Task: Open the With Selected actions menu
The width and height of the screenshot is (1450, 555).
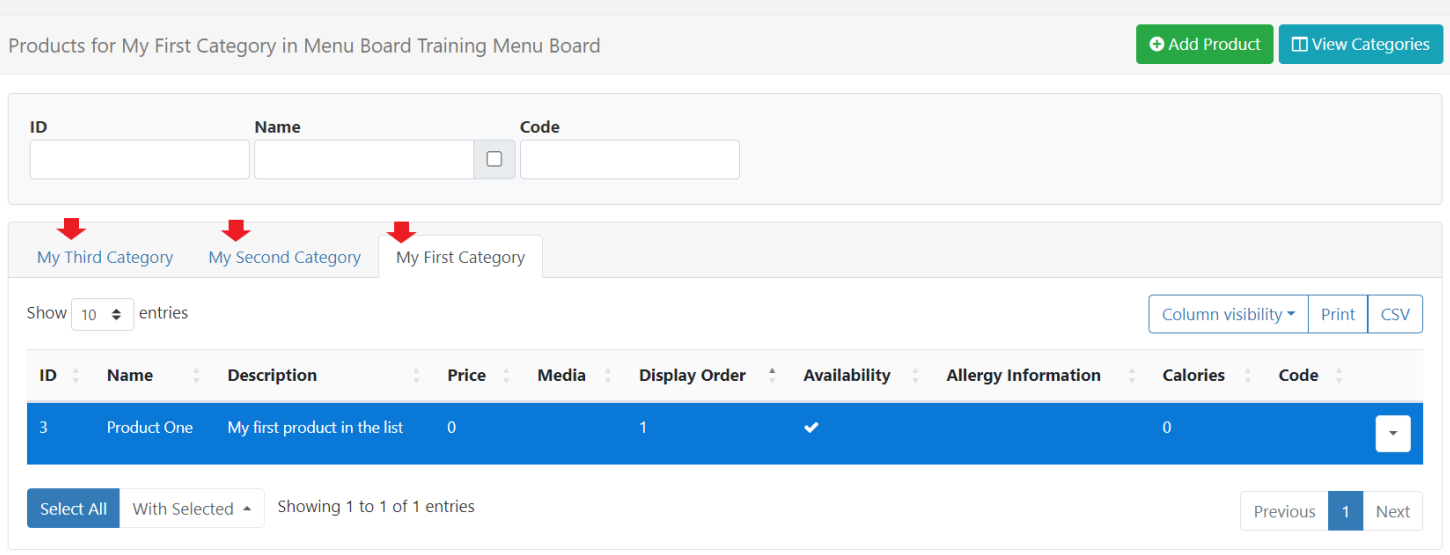Action: click(191, 508)
